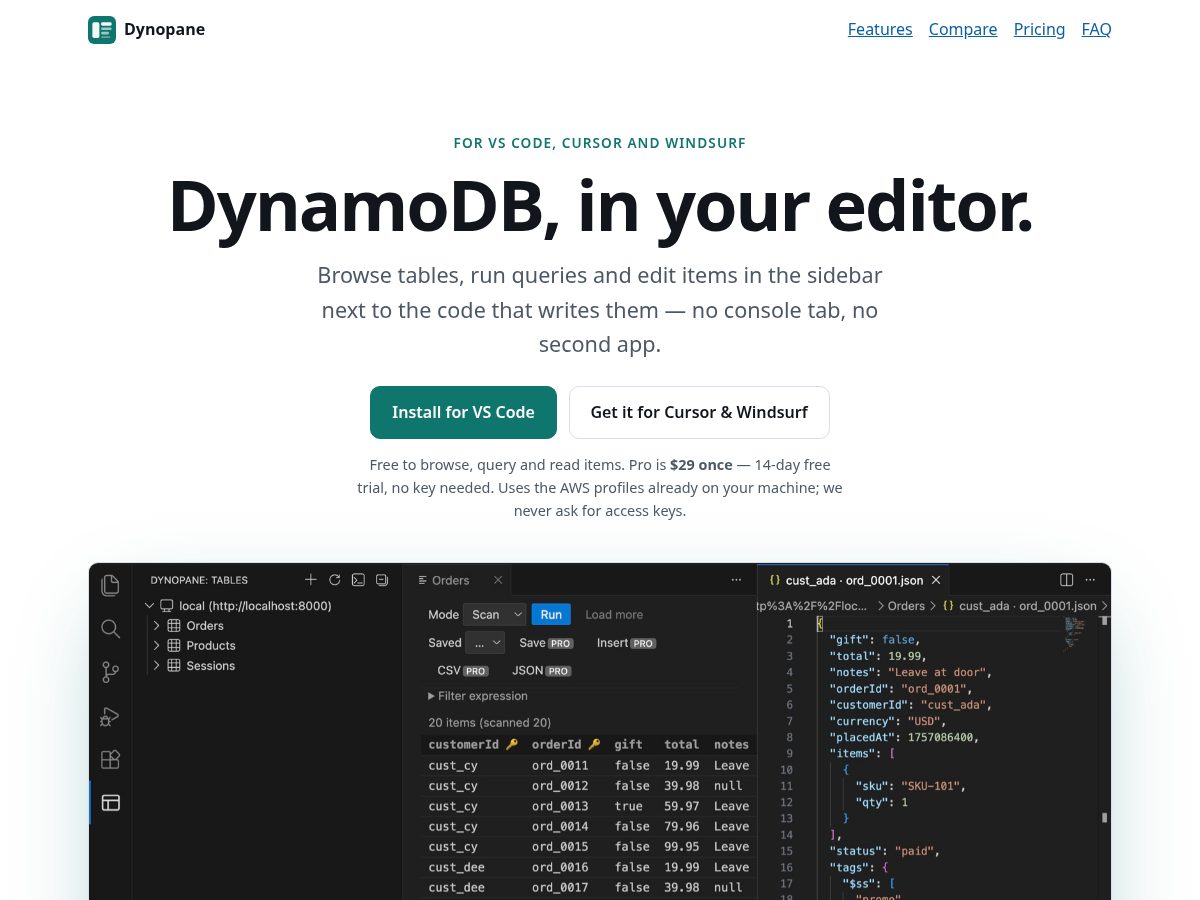The image size is (1200, 900).
Task: Click the braces icon on the json tab
Action: (x=774, y=580)
